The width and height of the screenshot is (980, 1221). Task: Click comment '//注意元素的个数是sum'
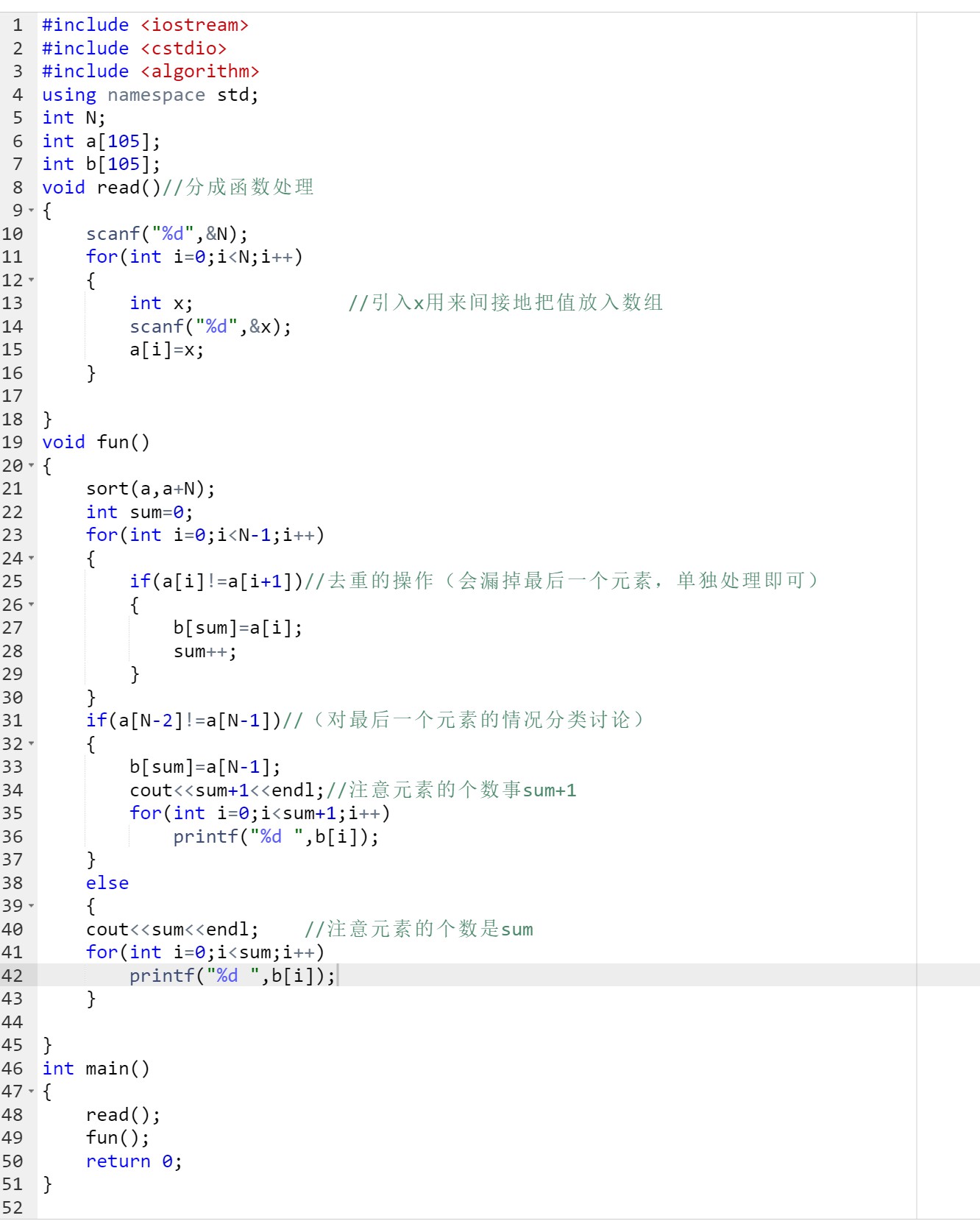(x=419, y=930)
